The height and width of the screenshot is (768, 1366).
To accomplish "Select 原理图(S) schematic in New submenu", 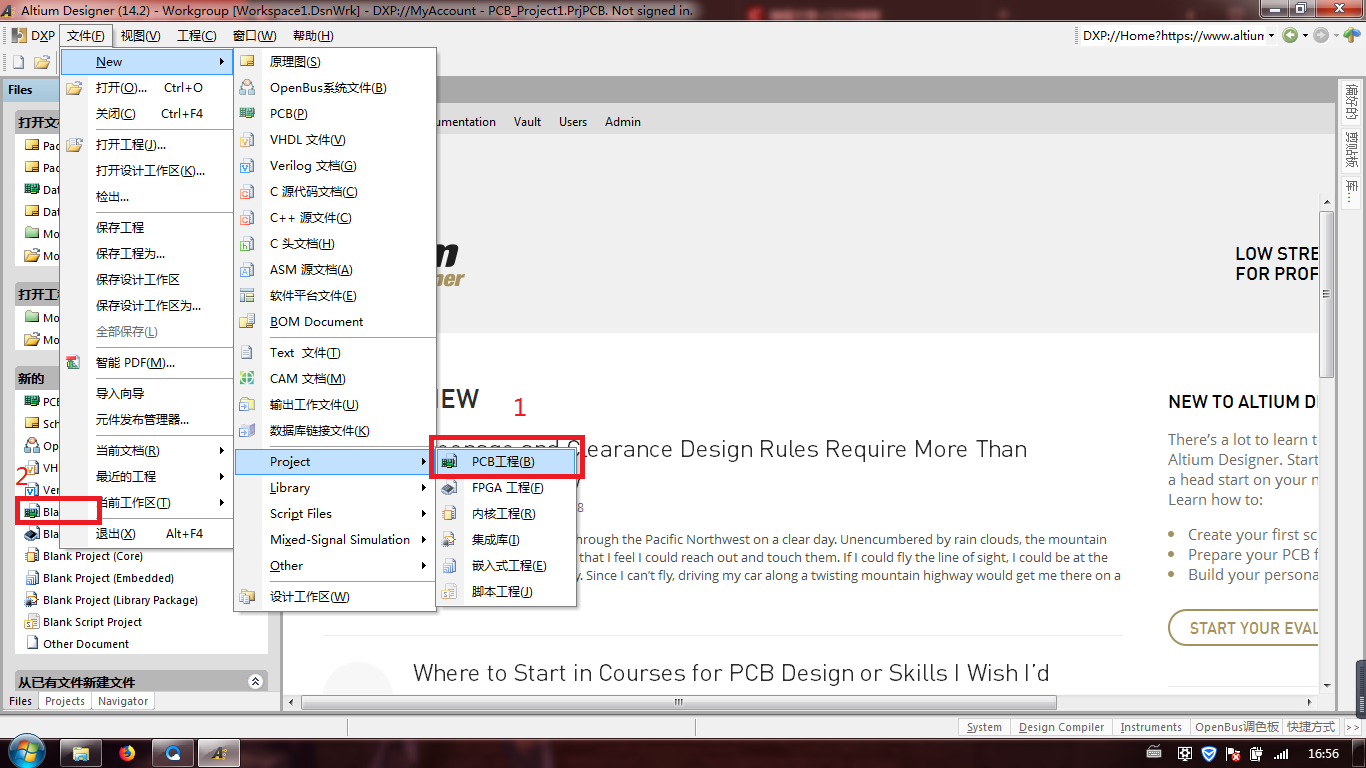I will pyautogui.click(x=335, y=62).
